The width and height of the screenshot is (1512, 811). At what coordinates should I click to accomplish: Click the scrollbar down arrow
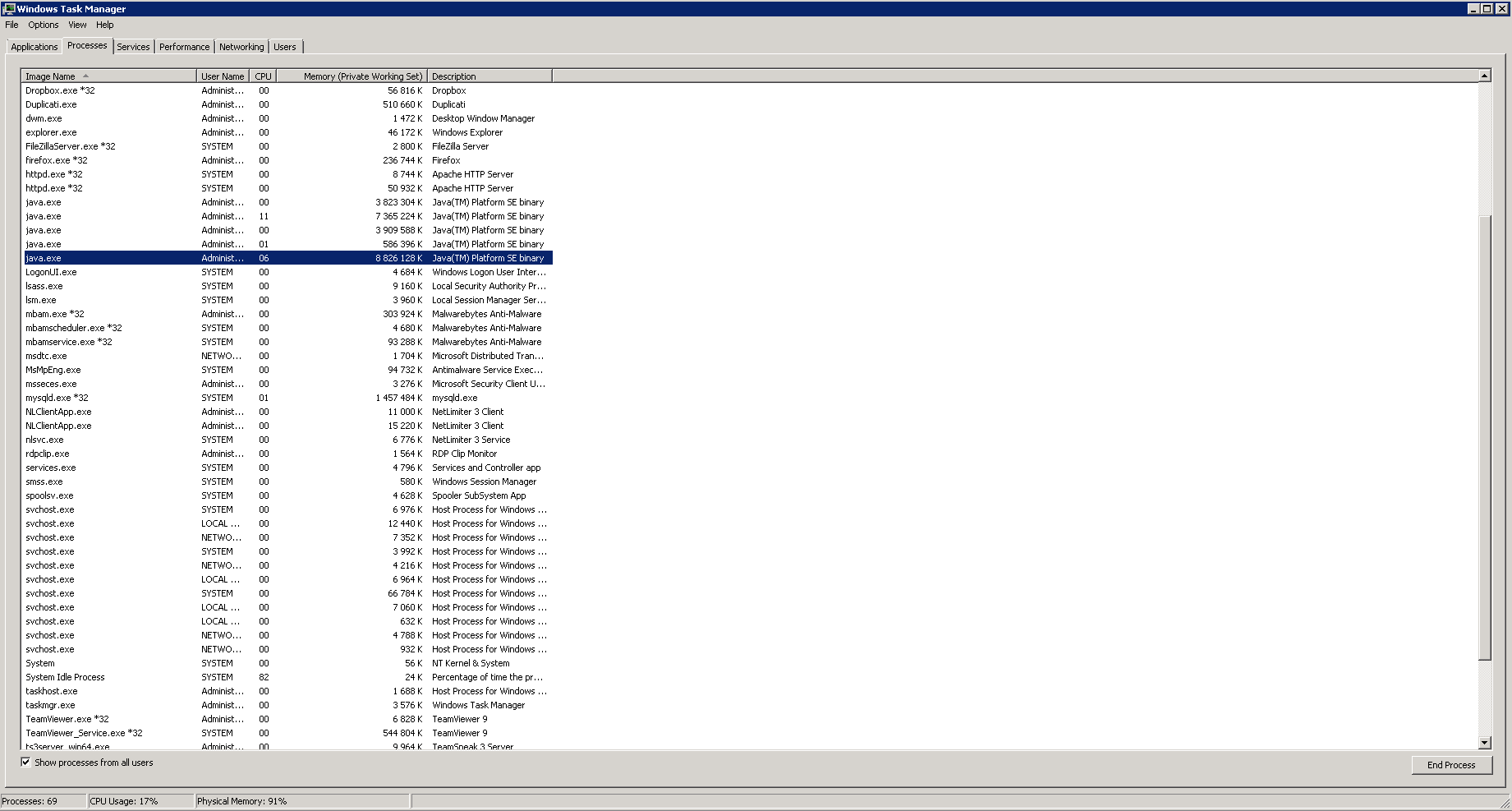click(x=1484, y=743)
